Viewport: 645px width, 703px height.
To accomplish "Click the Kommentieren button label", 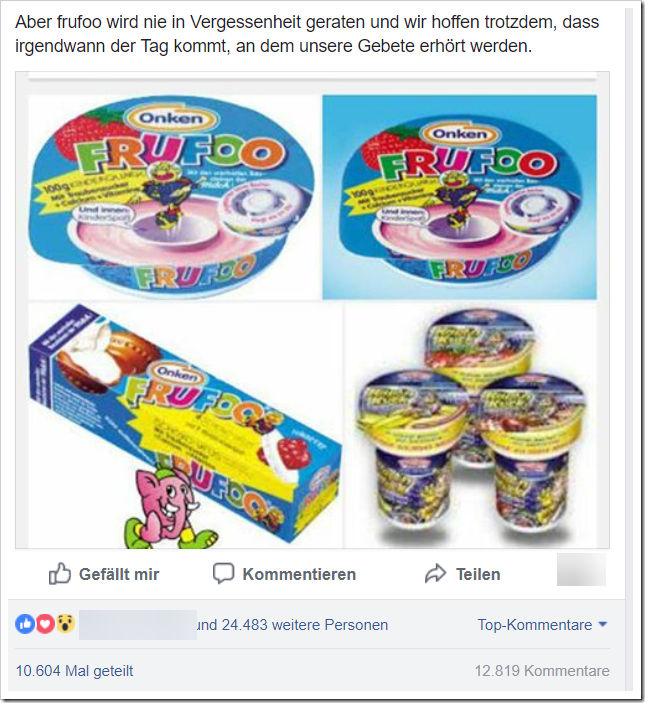I will pos(299,574).
